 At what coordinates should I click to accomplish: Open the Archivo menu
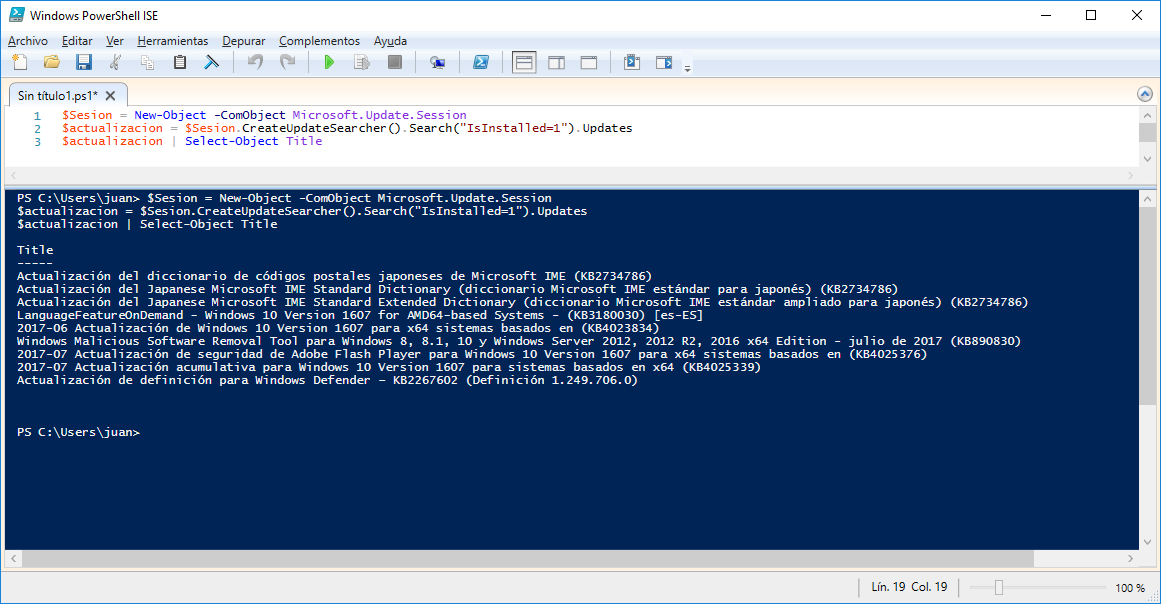pos(27,41)
